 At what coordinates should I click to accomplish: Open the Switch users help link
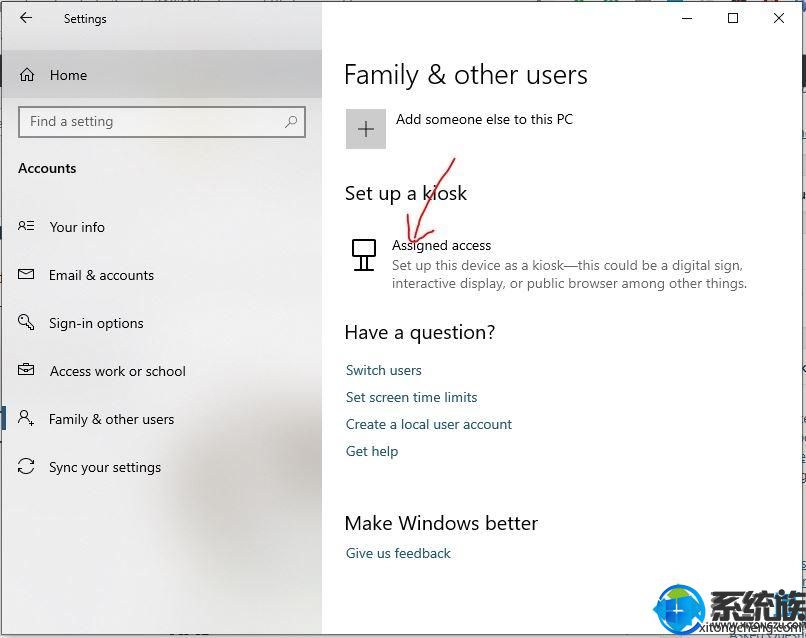coord(383,370)
